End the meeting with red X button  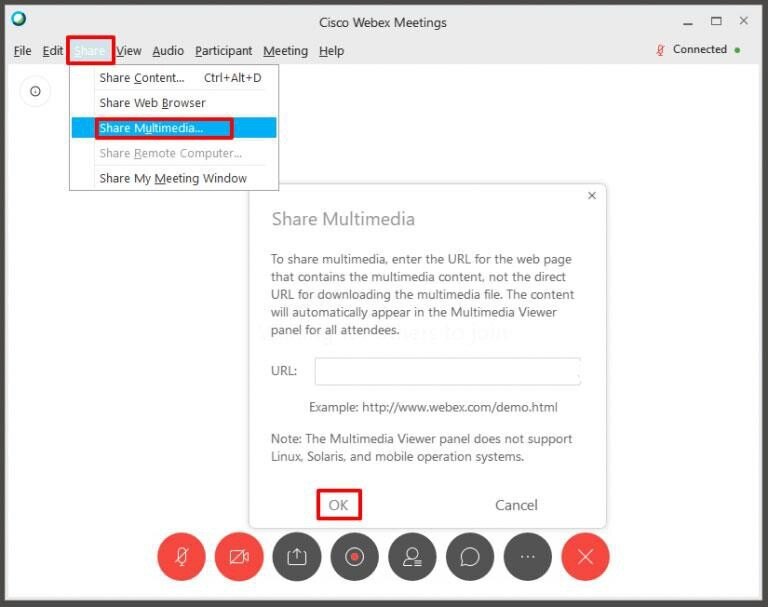click(585, 557)
